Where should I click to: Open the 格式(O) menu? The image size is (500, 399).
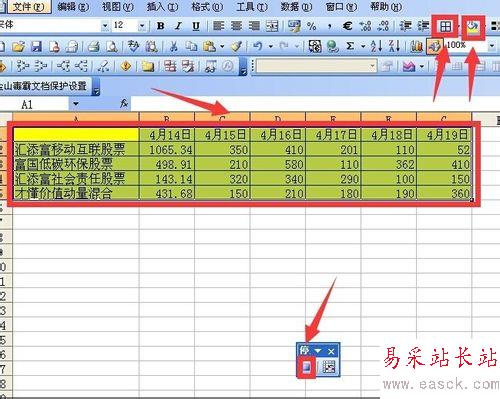207,7
